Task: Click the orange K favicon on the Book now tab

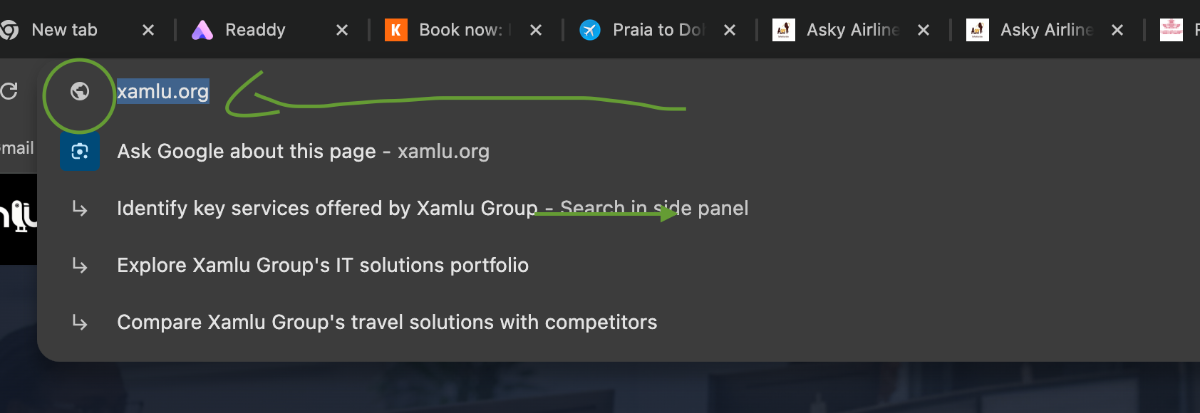Action: pyautogui.click(x=397, y=30)
